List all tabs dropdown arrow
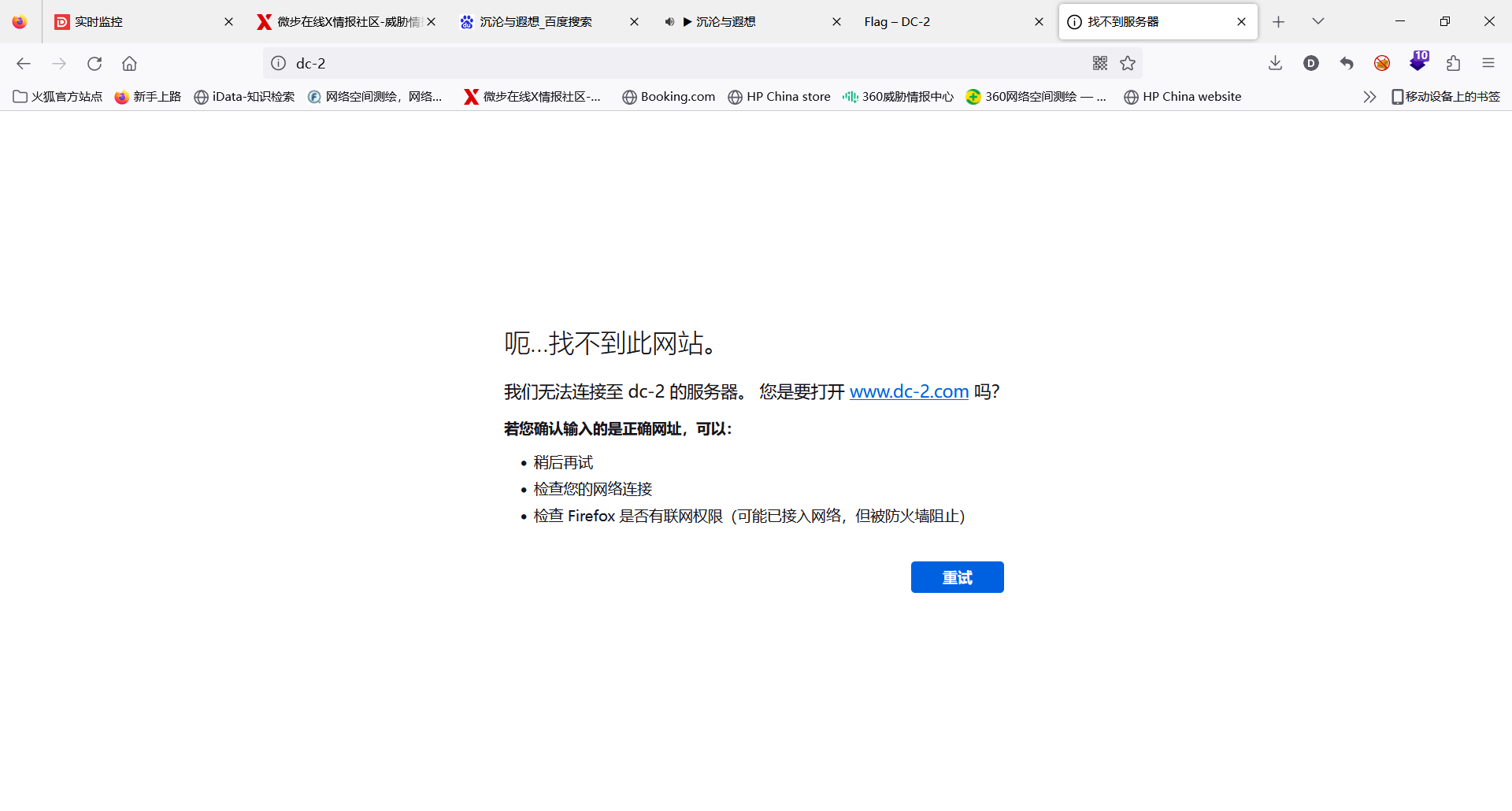The image size is (1512, 811). click(1318, 22)
